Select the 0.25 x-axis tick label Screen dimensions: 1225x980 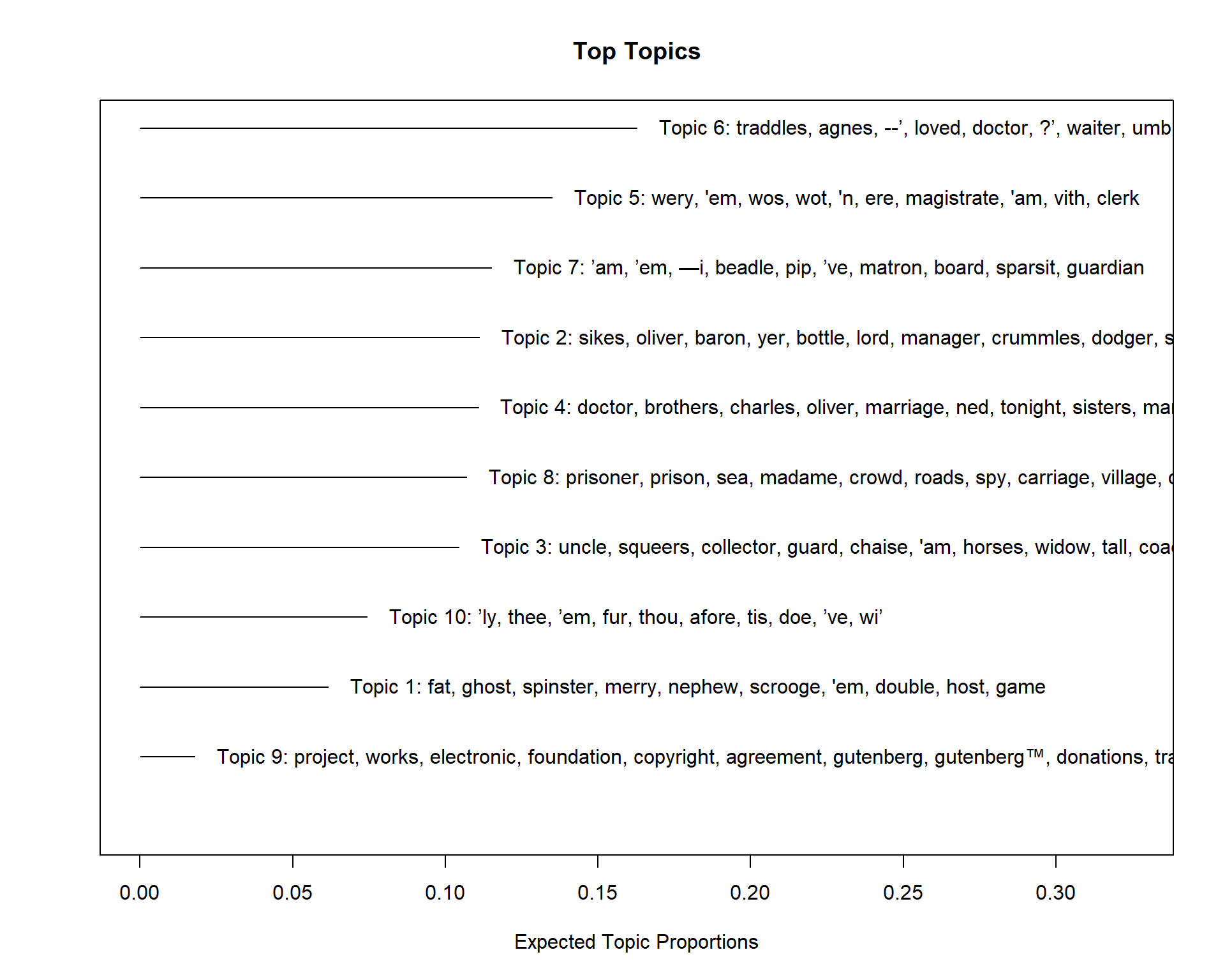coord(903,893)
